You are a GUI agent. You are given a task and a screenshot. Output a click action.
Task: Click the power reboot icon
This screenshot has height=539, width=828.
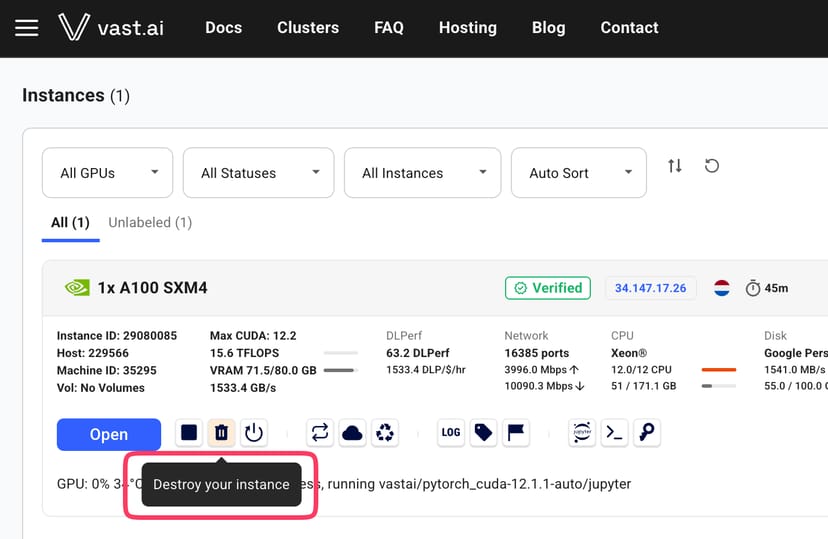pyautogui.click(x=254, y=432)
